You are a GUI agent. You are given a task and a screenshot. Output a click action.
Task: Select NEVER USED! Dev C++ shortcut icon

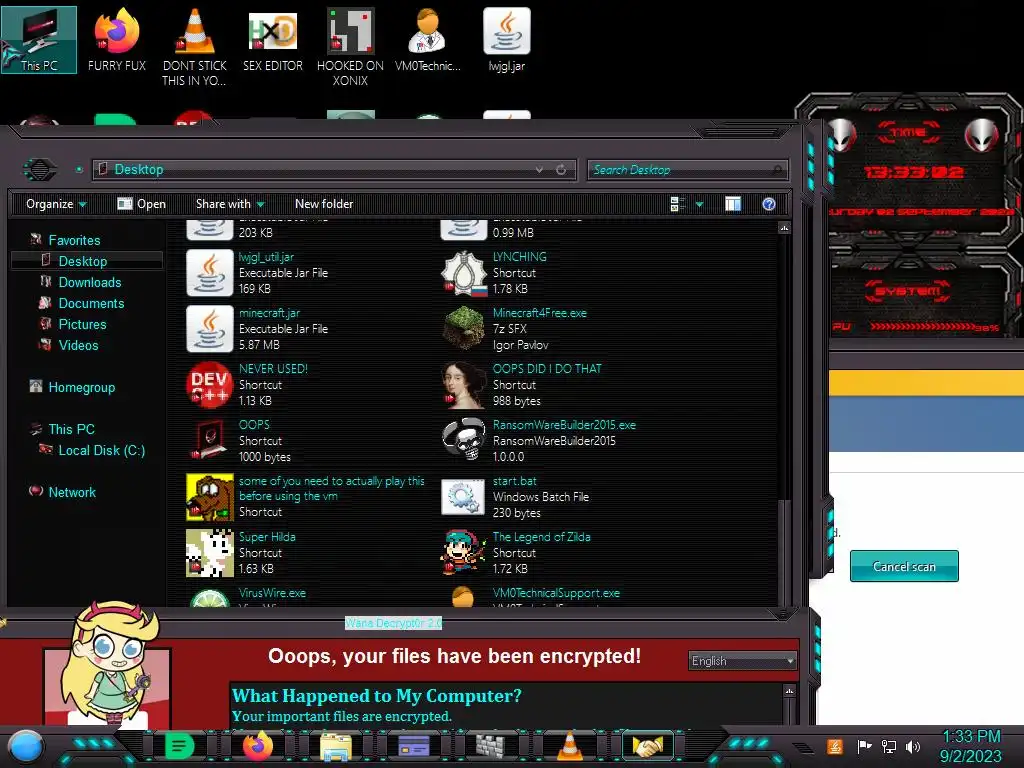click(210, 385)
